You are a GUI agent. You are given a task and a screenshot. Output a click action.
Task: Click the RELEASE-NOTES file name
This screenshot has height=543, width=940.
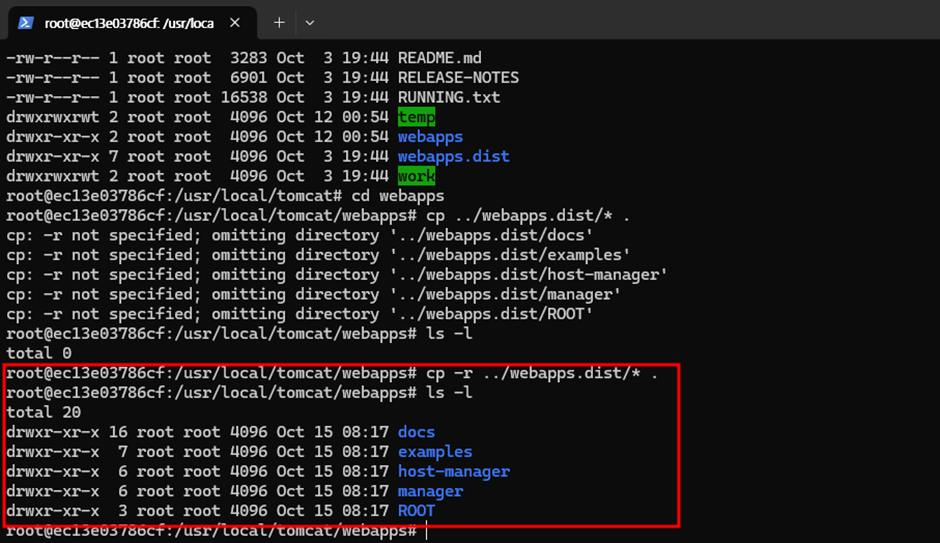click(458, 78)
